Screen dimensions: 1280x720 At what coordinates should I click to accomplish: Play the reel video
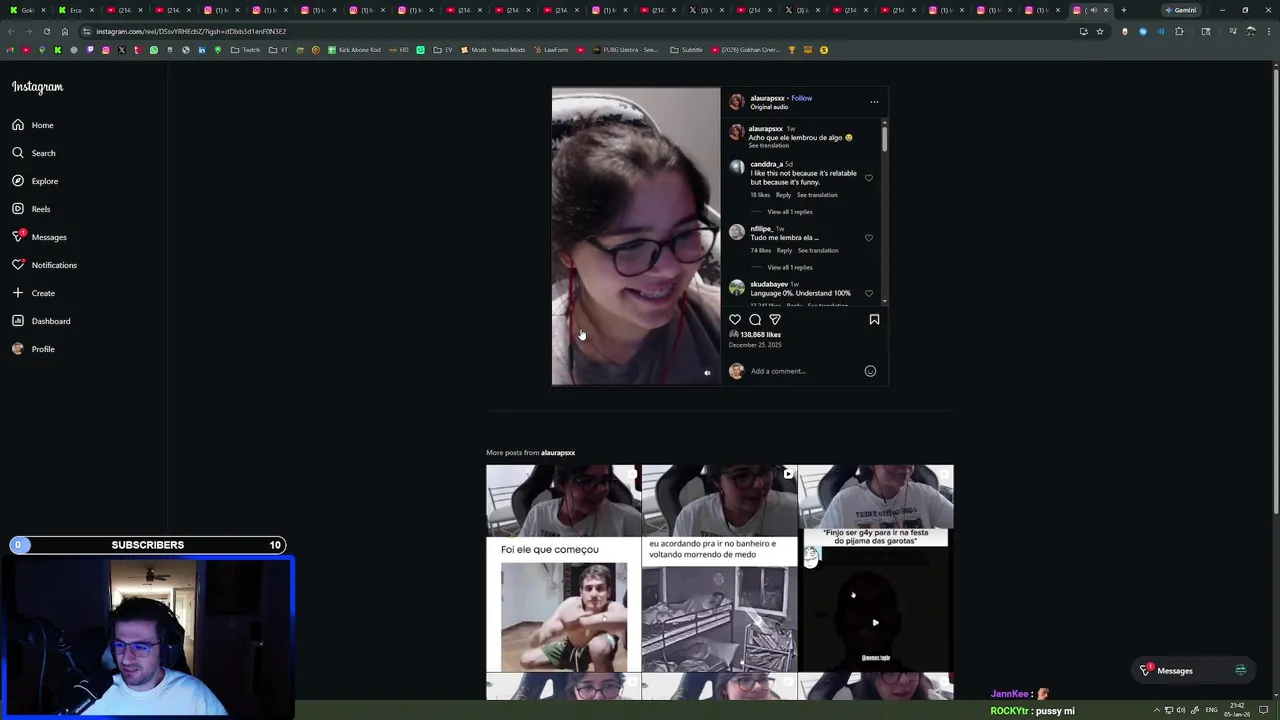(636, 236)
